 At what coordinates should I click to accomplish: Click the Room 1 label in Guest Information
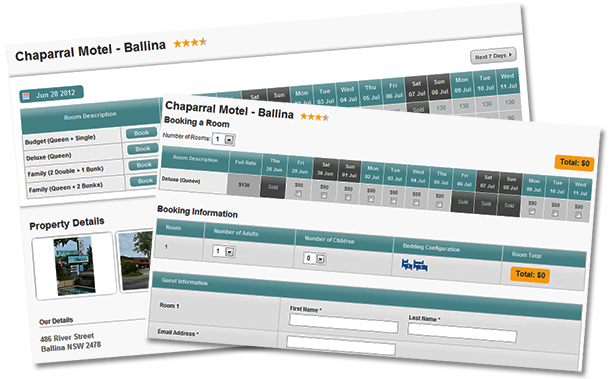coord(169,306)
